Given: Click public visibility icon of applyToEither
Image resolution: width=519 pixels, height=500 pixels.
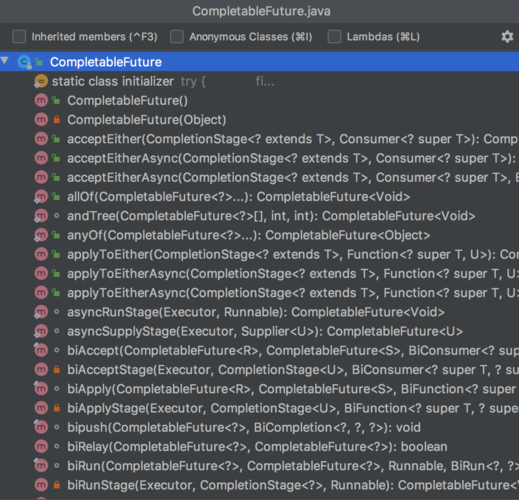Looking at the screenshot, I should (x=56, y=254).
